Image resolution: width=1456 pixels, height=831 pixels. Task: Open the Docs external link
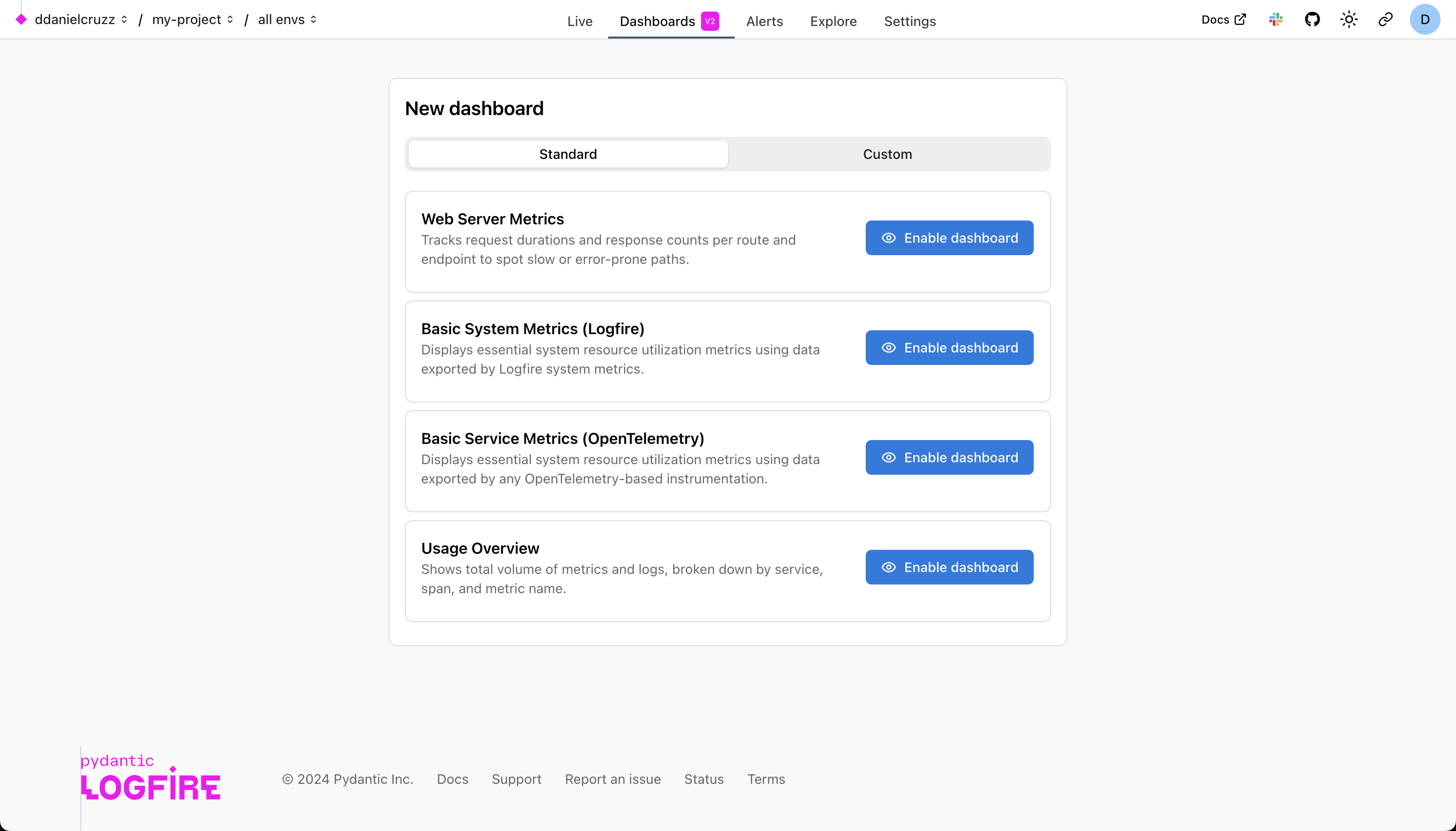point(1223,19)
